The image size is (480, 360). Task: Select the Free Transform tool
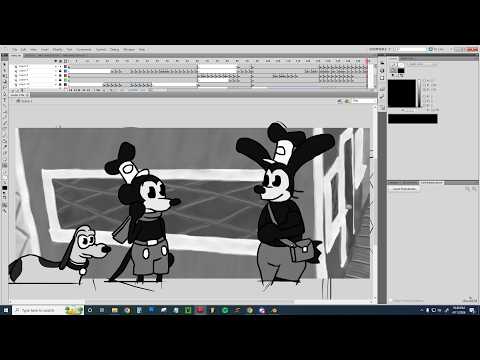pyautogui.click(x=4, y=76)
